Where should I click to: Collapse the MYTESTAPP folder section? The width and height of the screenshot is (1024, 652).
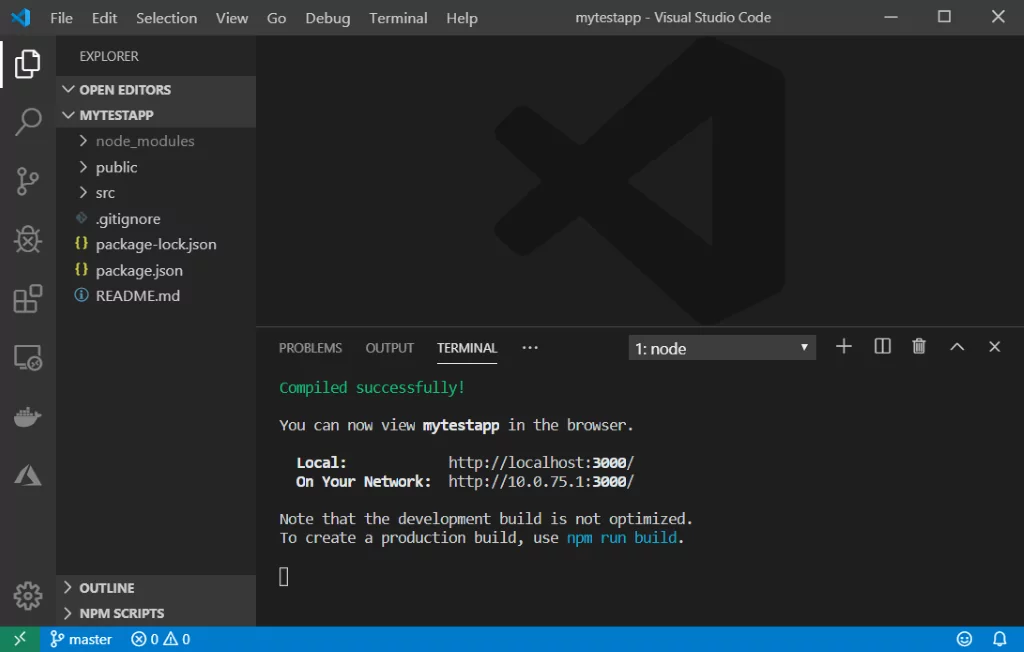click(x=157, y=115)
